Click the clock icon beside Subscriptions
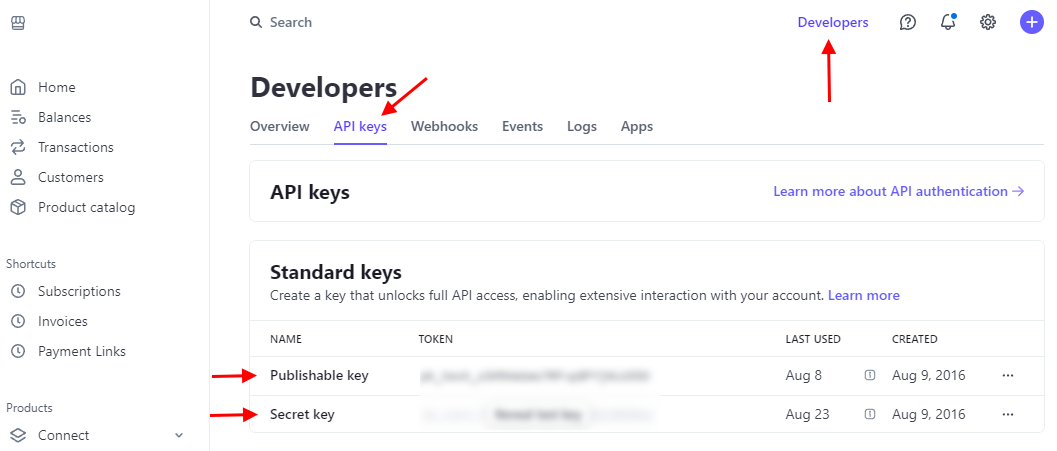 click(x=18, y=291)
